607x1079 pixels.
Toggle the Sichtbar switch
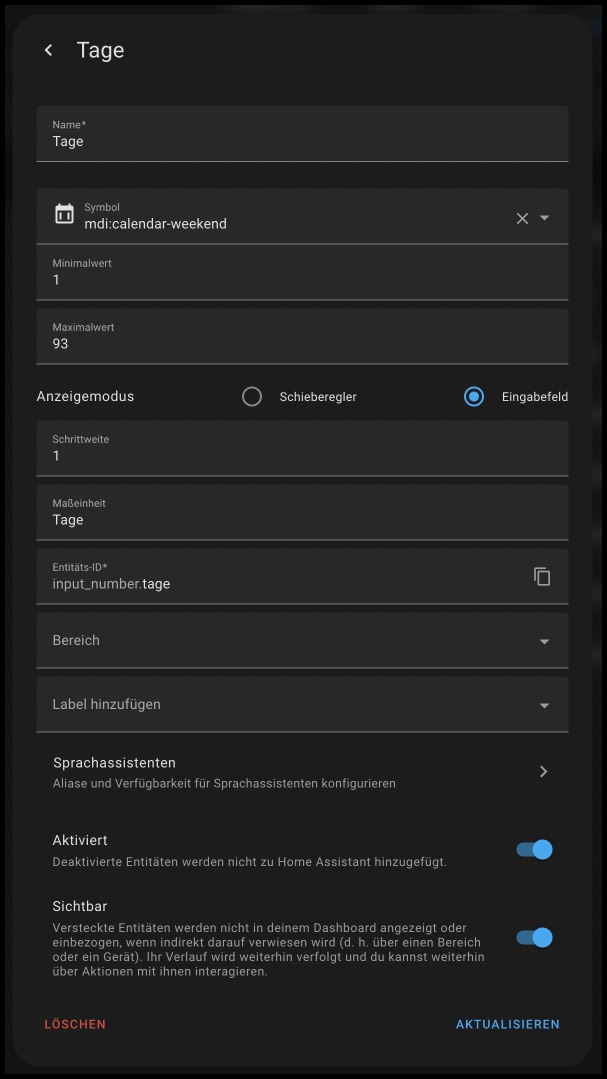(534, 937)
